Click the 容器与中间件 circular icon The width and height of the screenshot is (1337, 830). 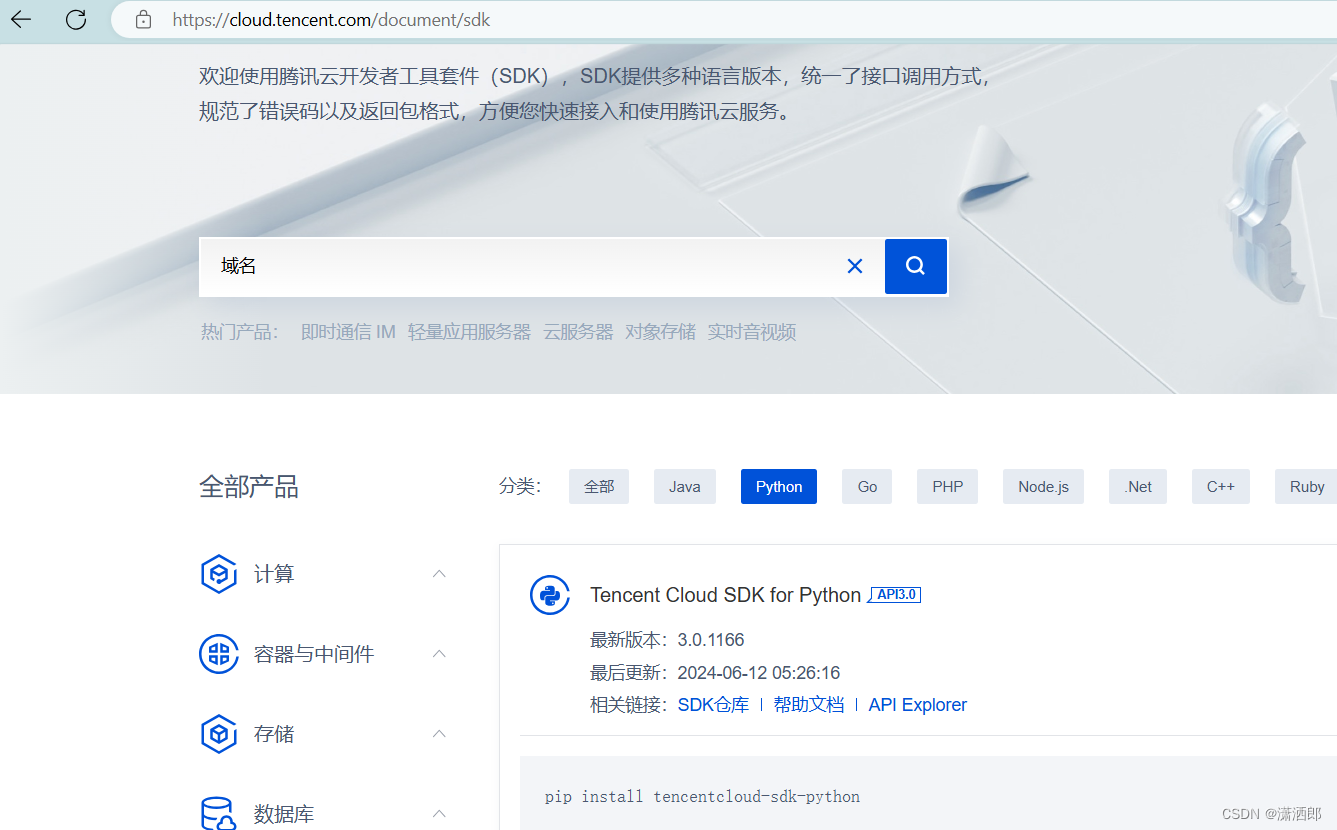tap(219, 654)
